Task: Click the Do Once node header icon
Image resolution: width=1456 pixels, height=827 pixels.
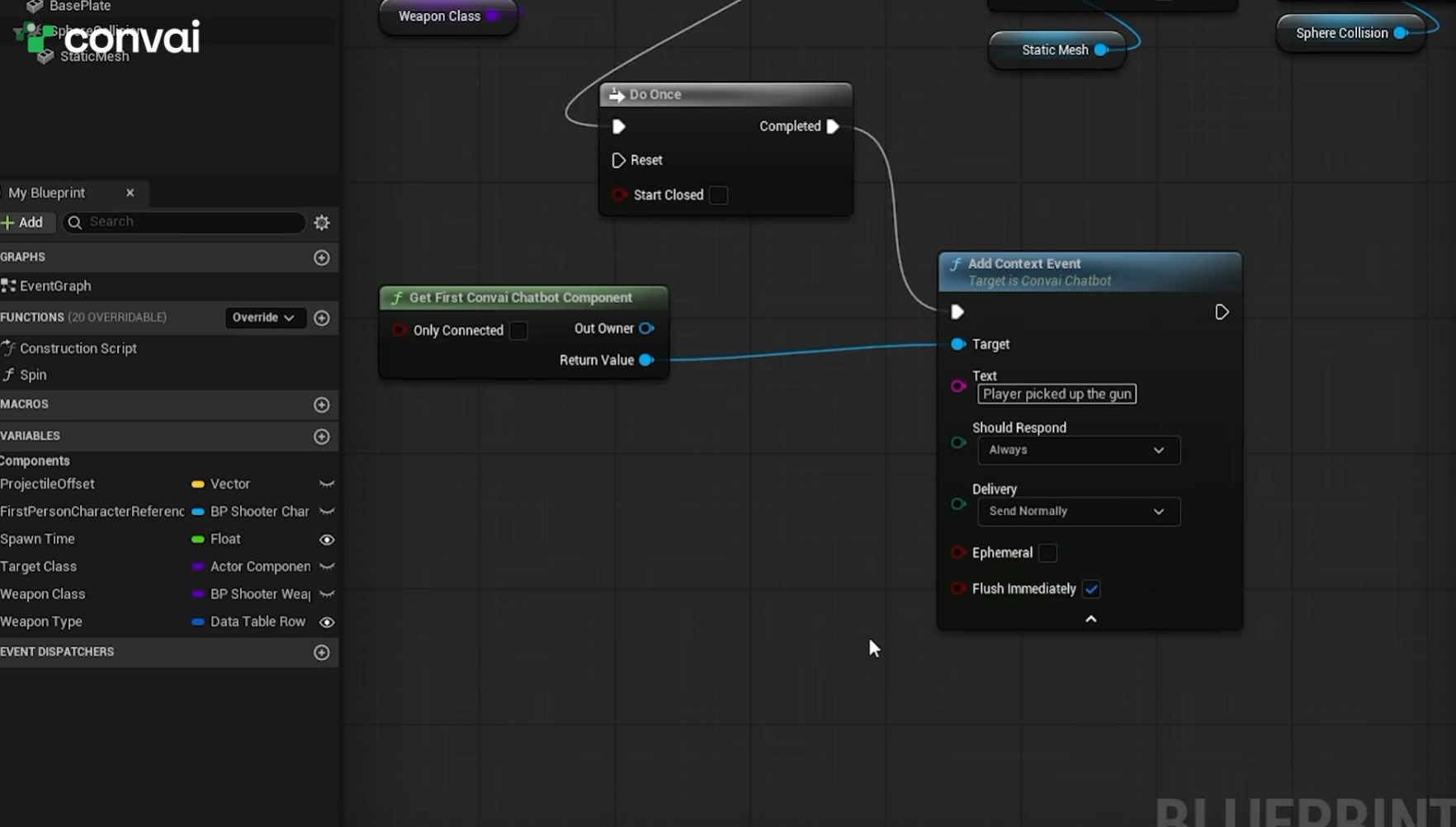Action: click(617, 95)
